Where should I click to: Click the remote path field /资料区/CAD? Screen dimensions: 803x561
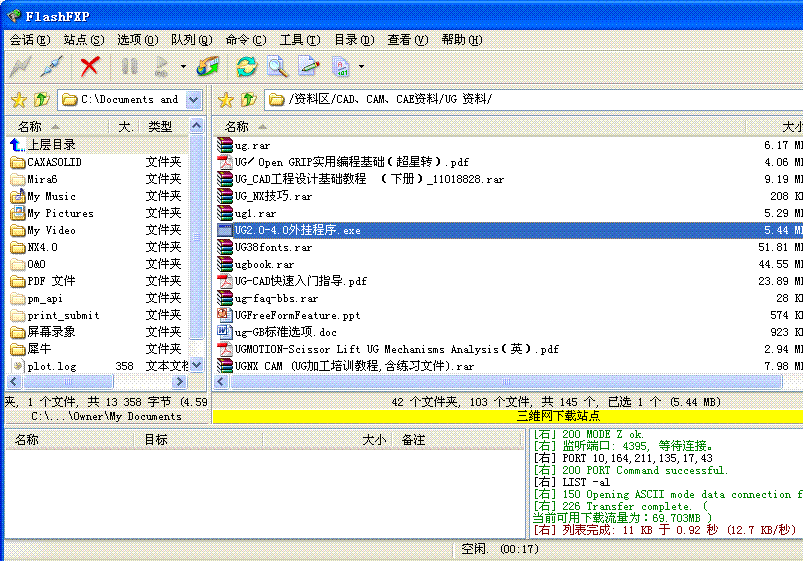coord(533,99)
